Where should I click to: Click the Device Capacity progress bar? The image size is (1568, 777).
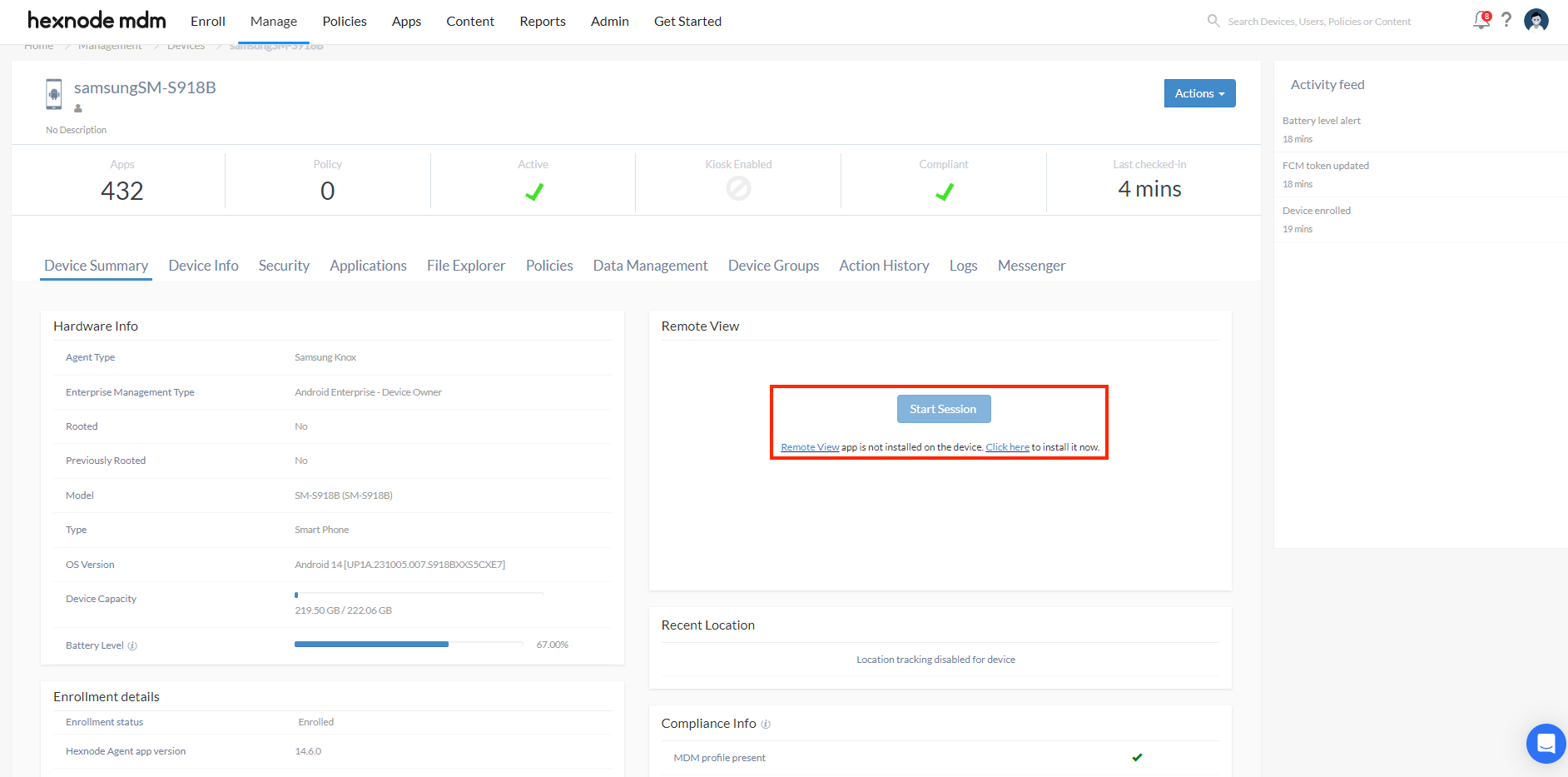(x=419, y=595)
